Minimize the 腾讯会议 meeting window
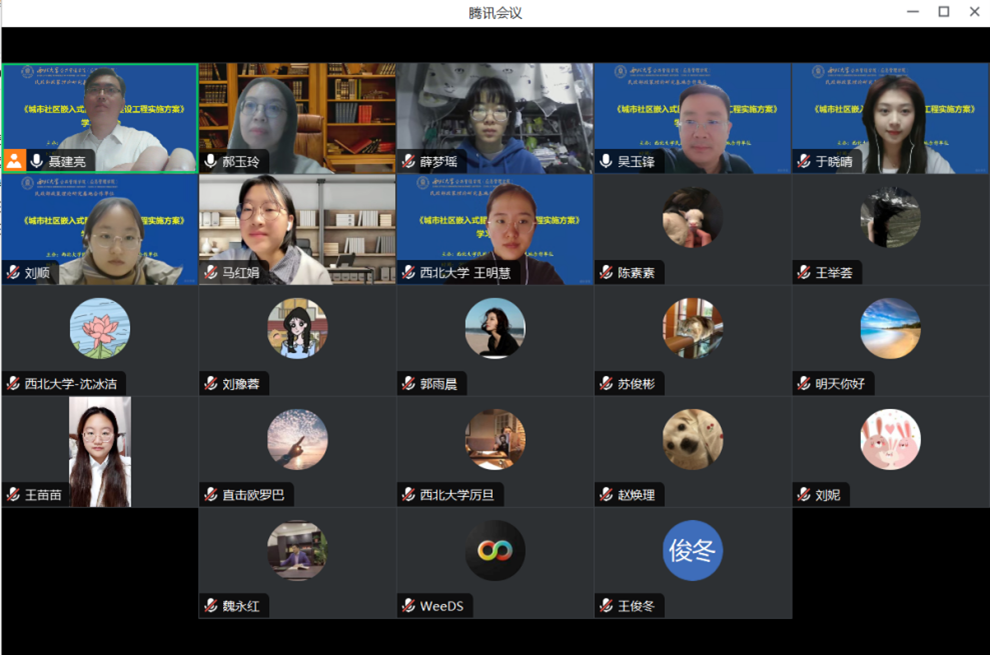 [x=912, y=12]
